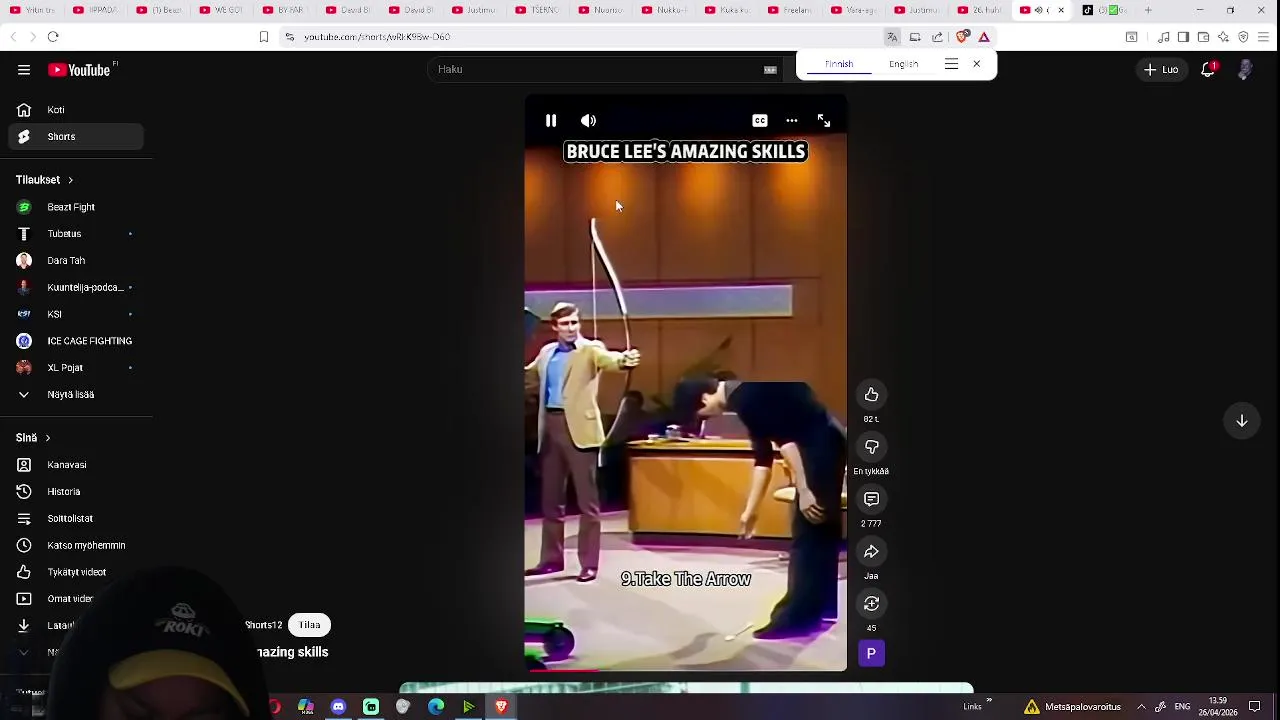Show hidden system tray icons
The width and height of the screenshot is (1280, 720).
tap(1141, 707)
